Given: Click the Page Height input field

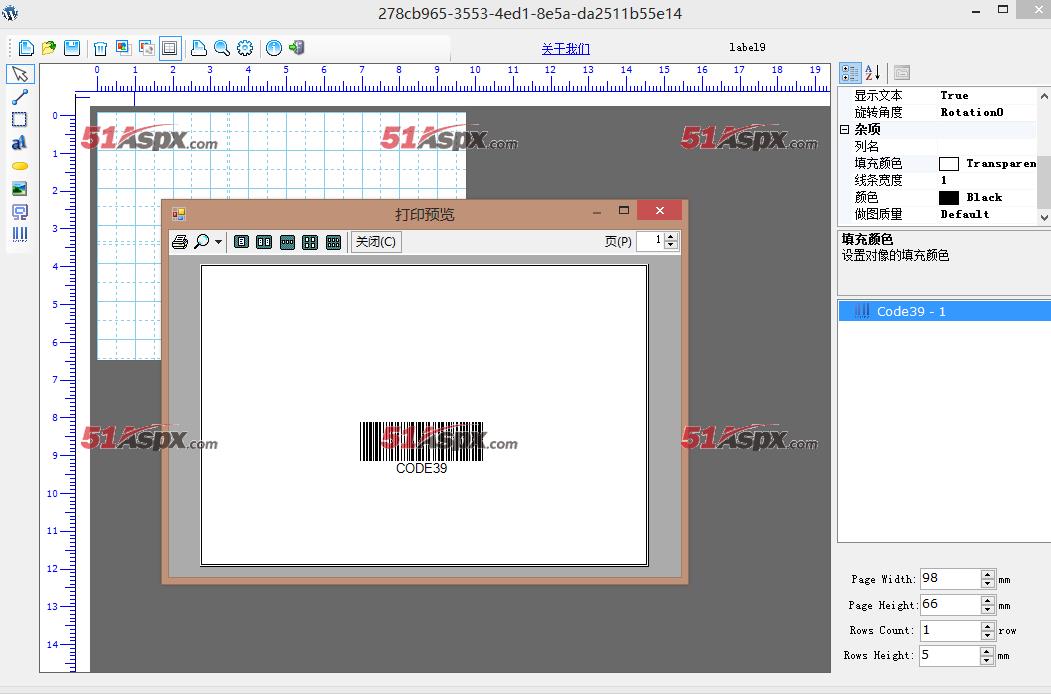Looking at the screenshot, I should [x=950, y=605].
